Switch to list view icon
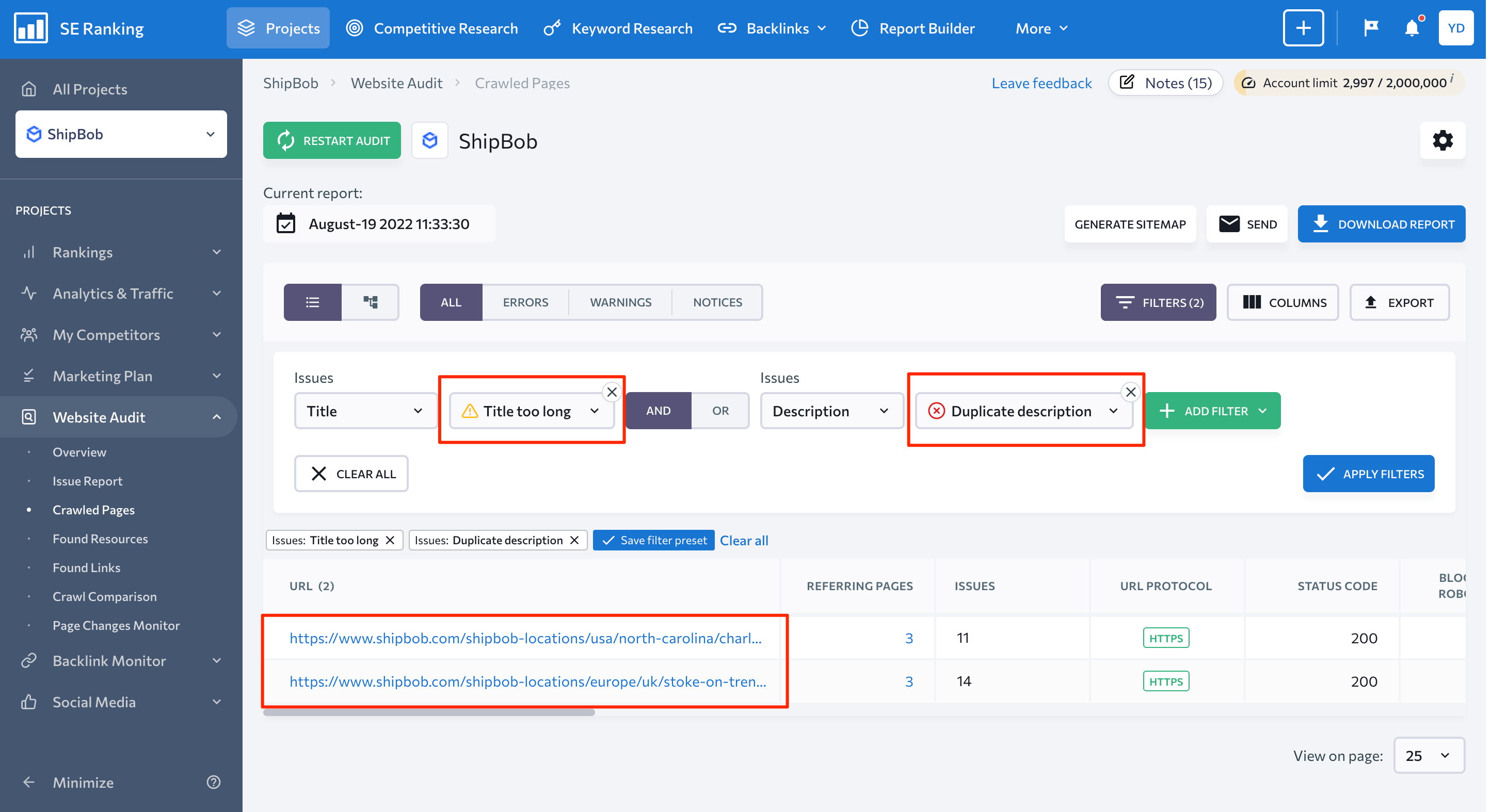The height and width of the screenshot is (812, 1507). [312, 302]
